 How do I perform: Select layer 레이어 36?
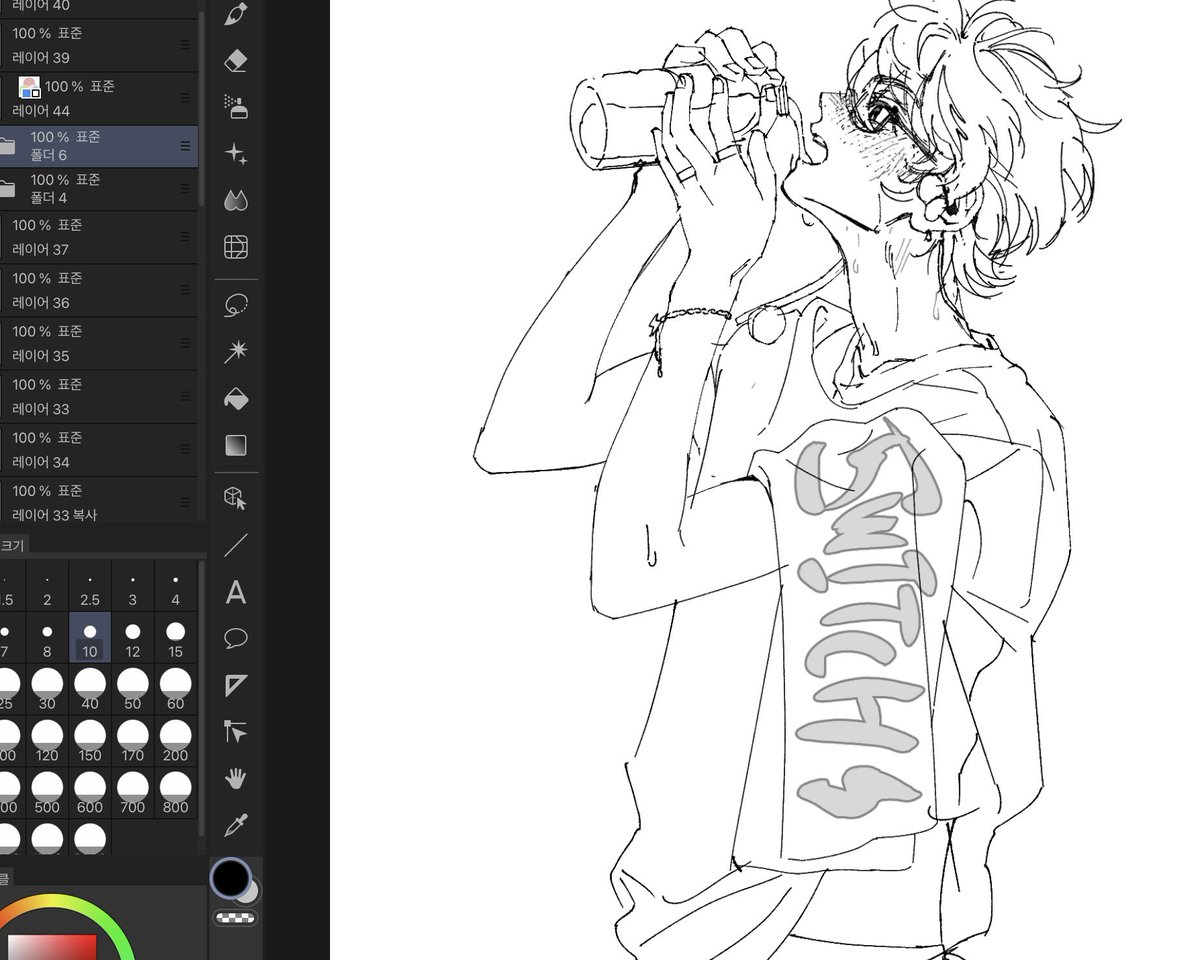[99, 290]
